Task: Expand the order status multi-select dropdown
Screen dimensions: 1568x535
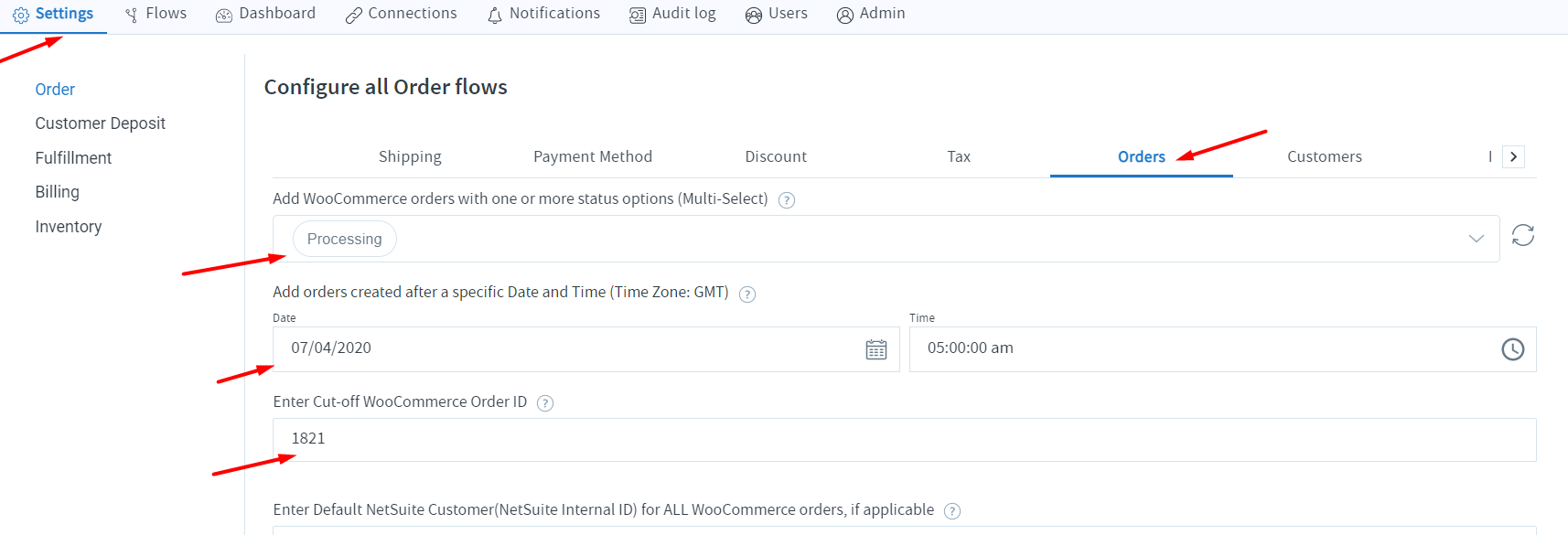Action: [x=1476, y=239]
